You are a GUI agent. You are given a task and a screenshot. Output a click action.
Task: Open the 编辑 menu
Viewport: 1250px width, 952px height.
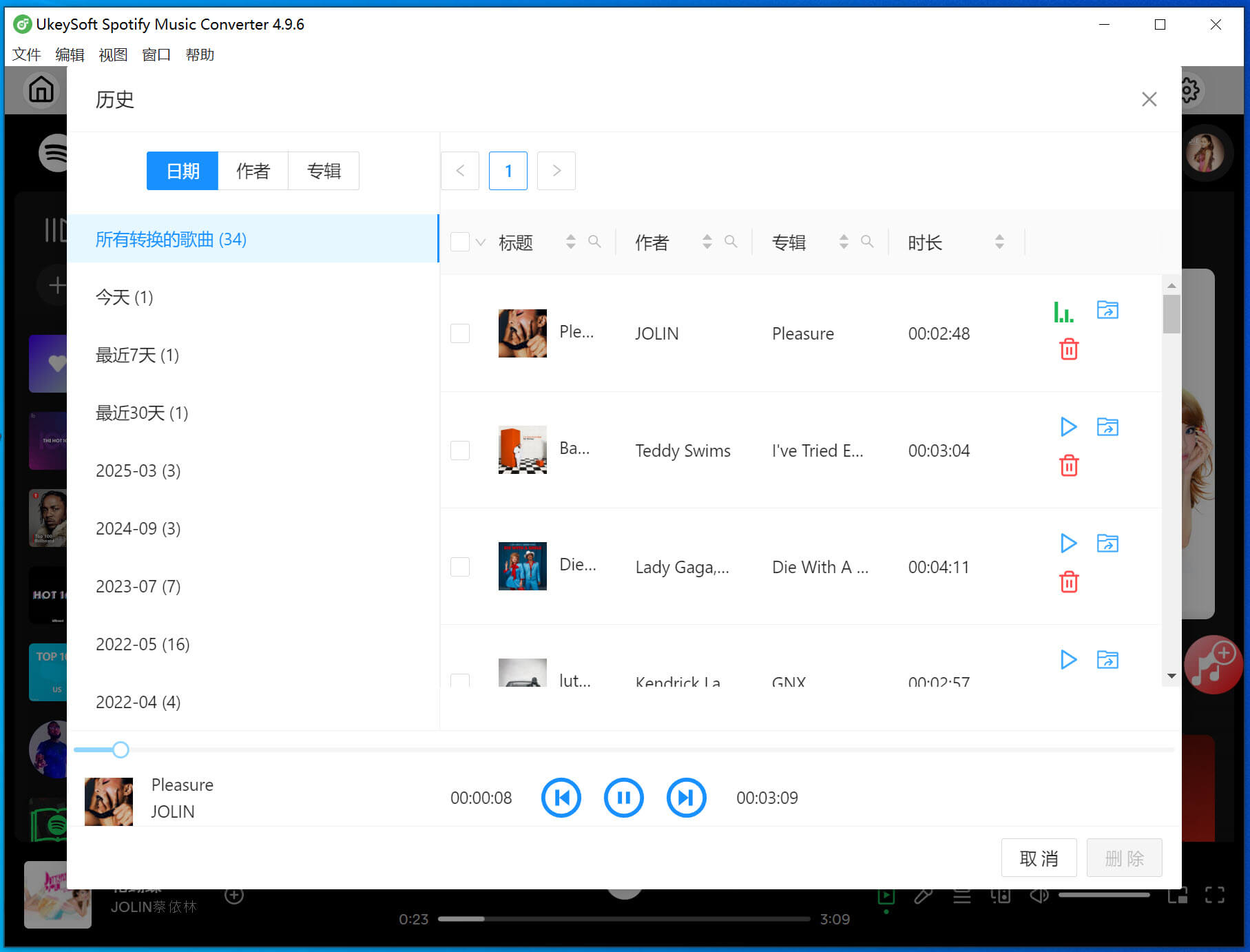click(x=70, y=54)
